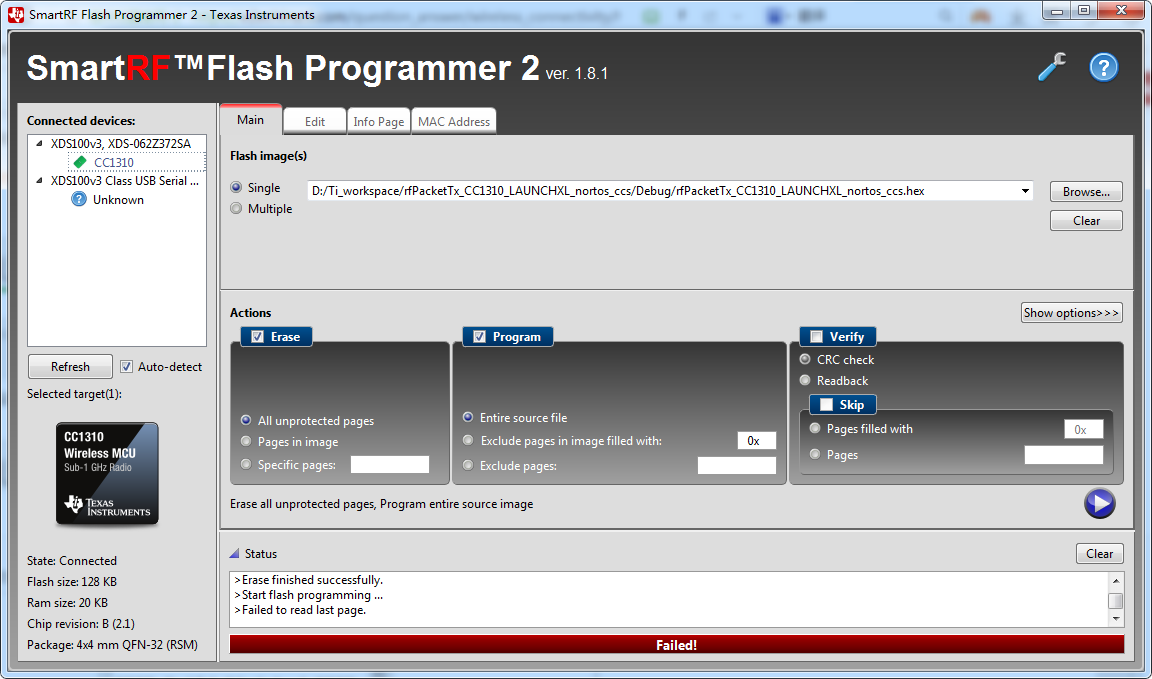Select Entire source file option

468,417
